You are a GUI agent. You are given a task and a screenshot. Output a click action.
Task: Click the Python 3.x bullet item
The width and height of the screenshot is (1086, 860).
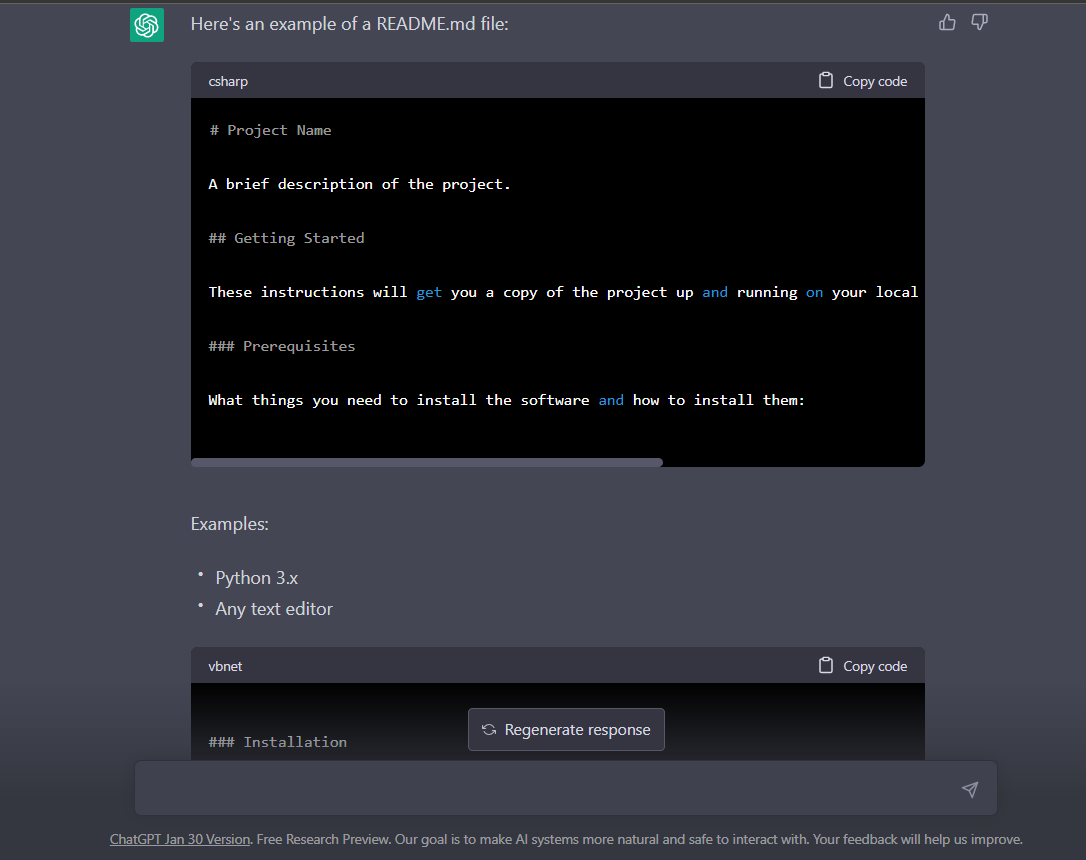tap(256, 578)
